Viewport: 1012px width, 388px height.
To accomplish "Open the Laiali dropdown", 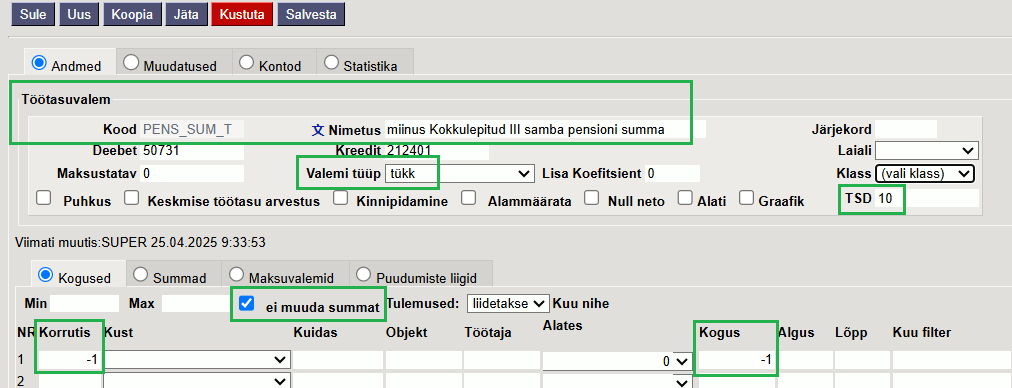I will [x=927, y=151].
